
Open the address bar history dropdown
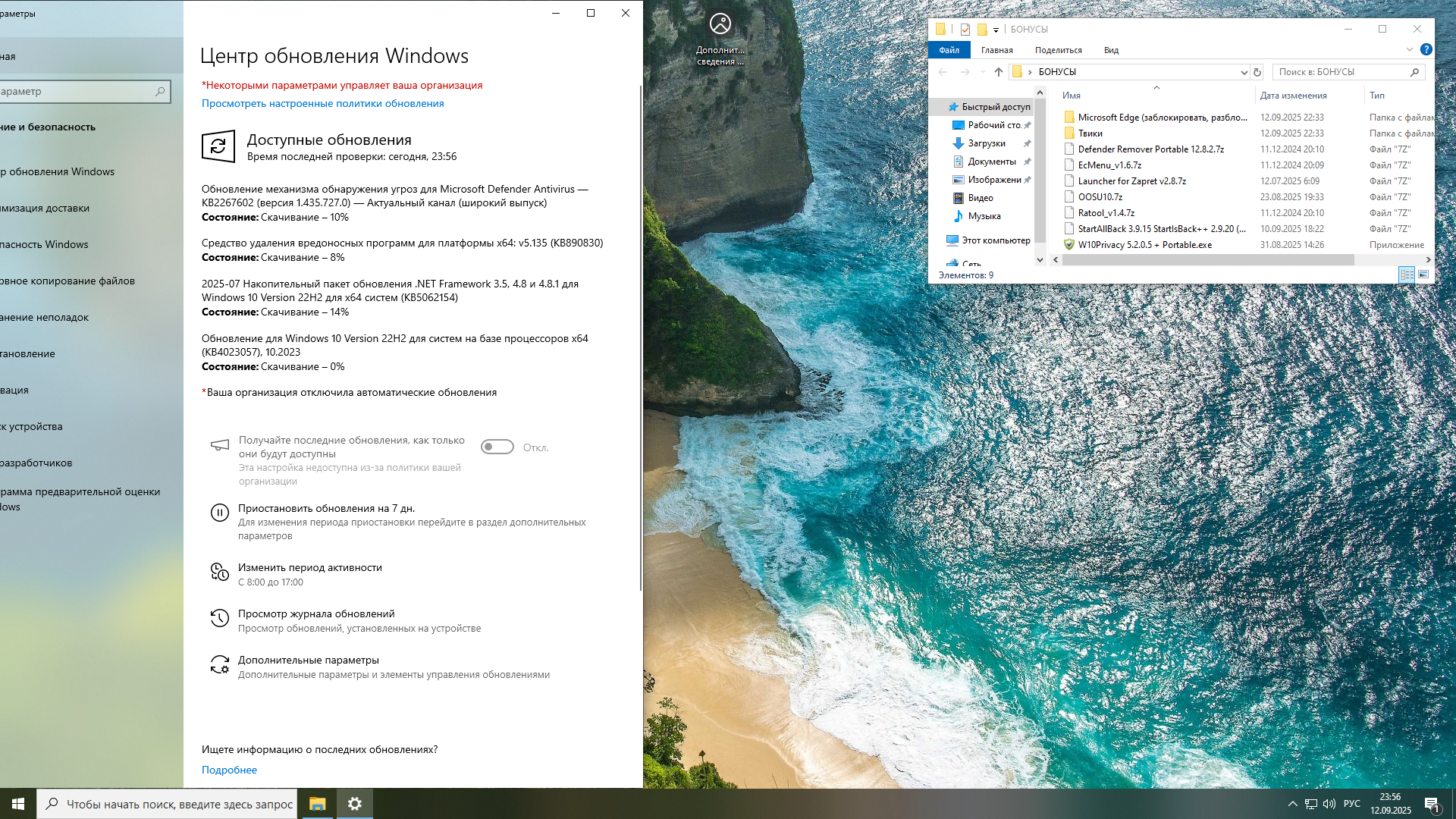1244,72
